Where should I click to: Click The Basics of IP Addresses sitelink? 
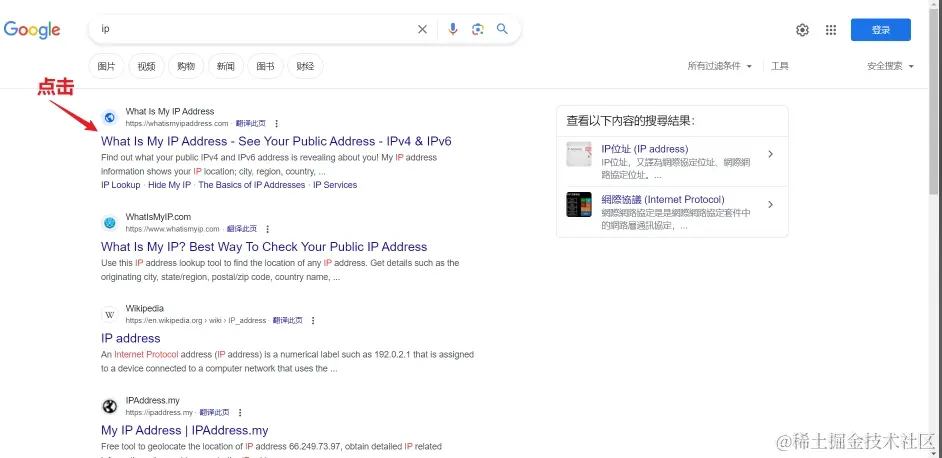click(x=252, y=185)
